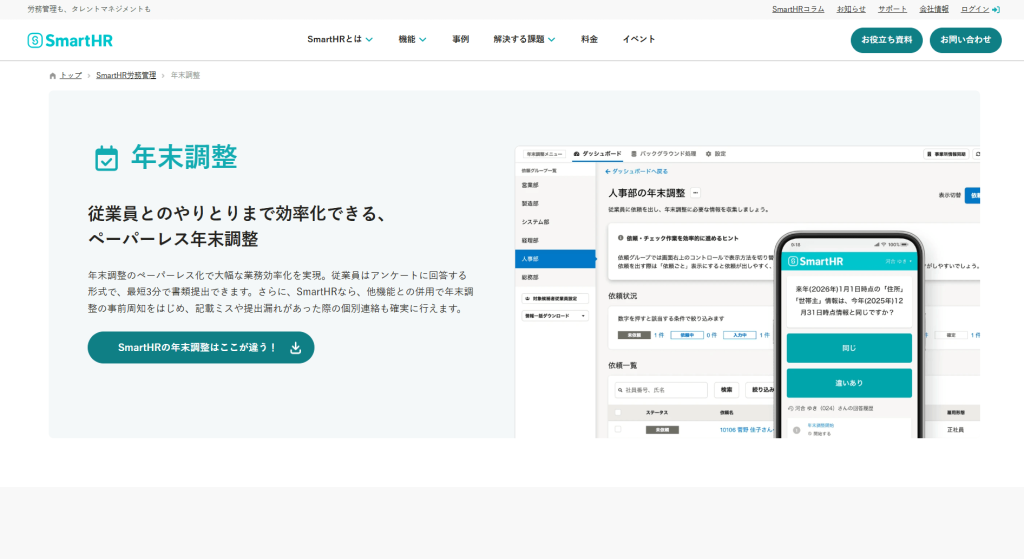Screen dimensions: 1024x559
Task: Select 総務部 in the group sidebar
Action: pos(555,278)
